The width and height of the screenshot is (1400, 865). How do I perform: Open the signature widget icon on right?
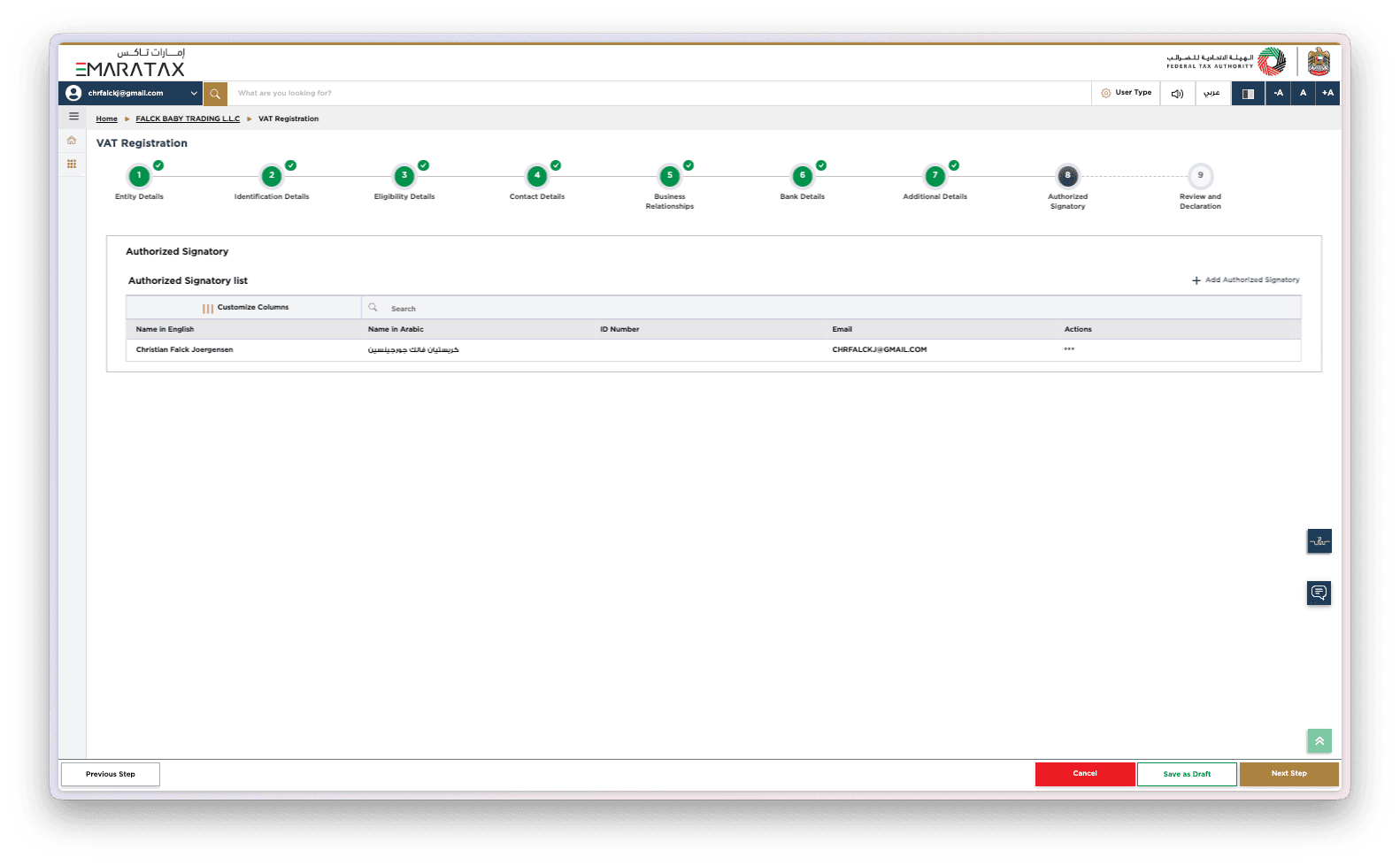[x=1319, y=541]
